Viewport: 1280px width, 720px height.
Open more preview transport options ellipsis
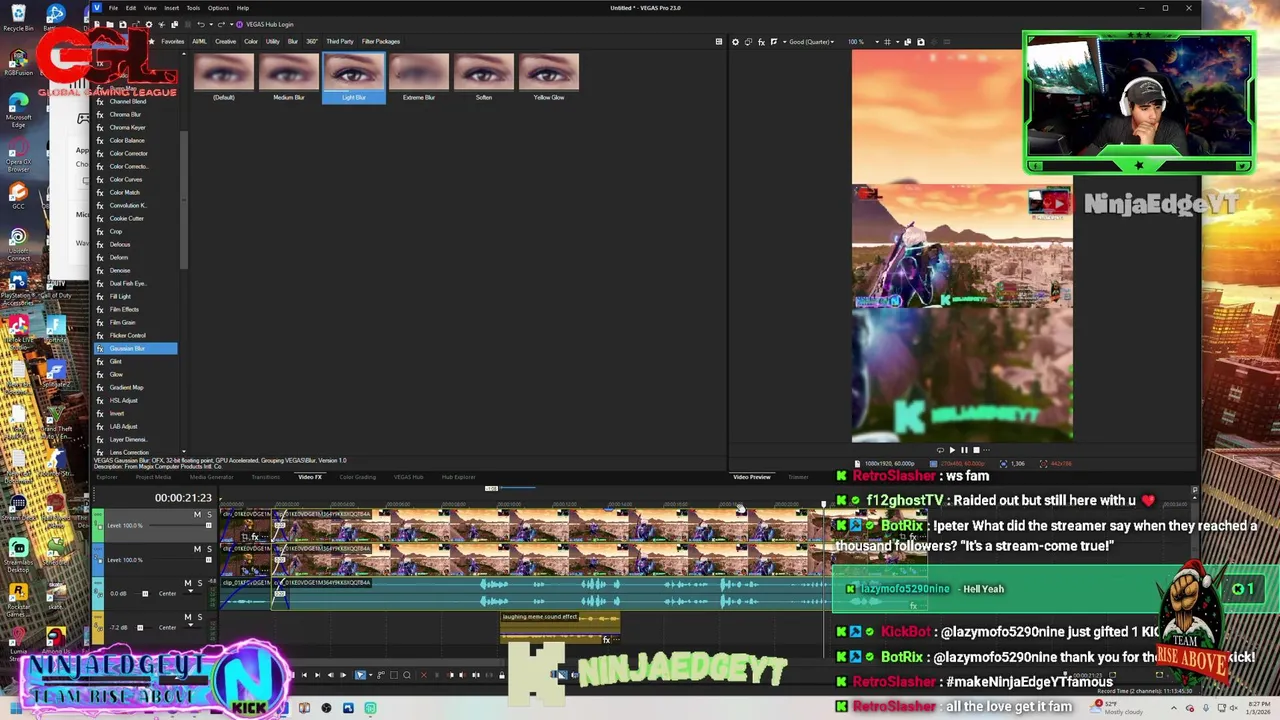(986, 450)
